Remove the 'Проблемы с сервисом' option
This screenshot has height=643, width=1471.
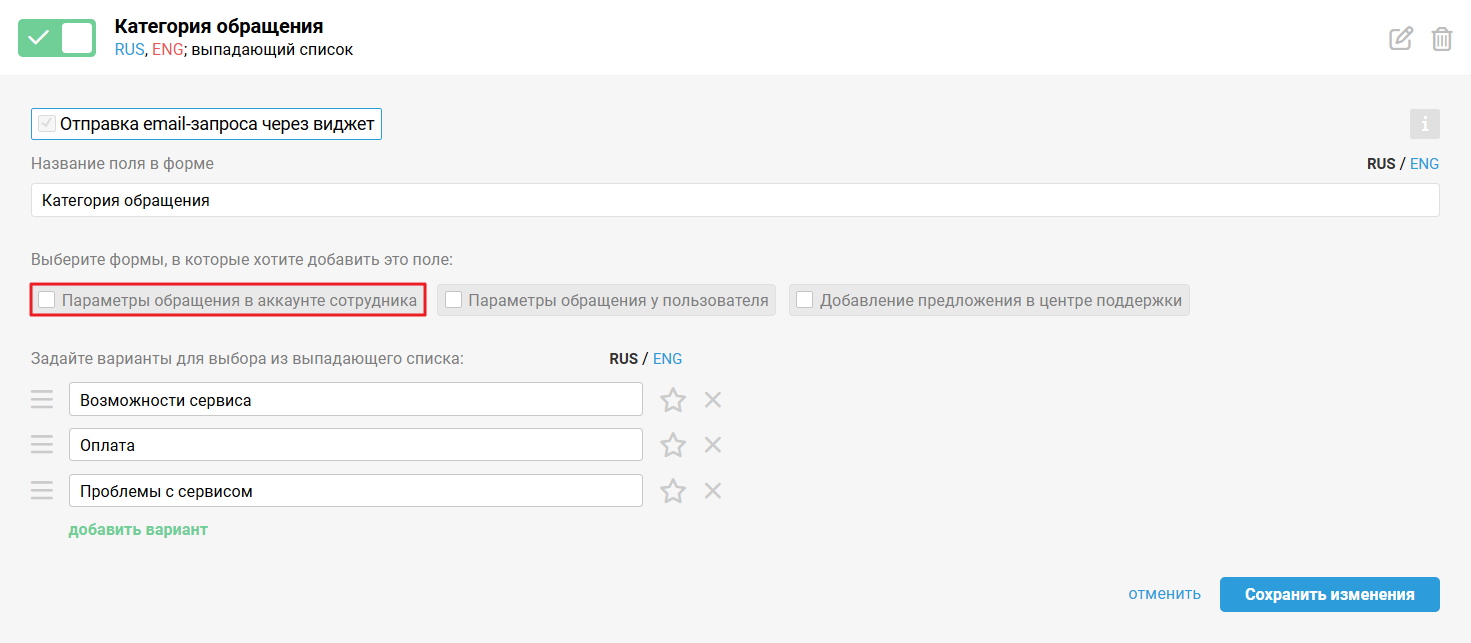(x=713, y=491)
